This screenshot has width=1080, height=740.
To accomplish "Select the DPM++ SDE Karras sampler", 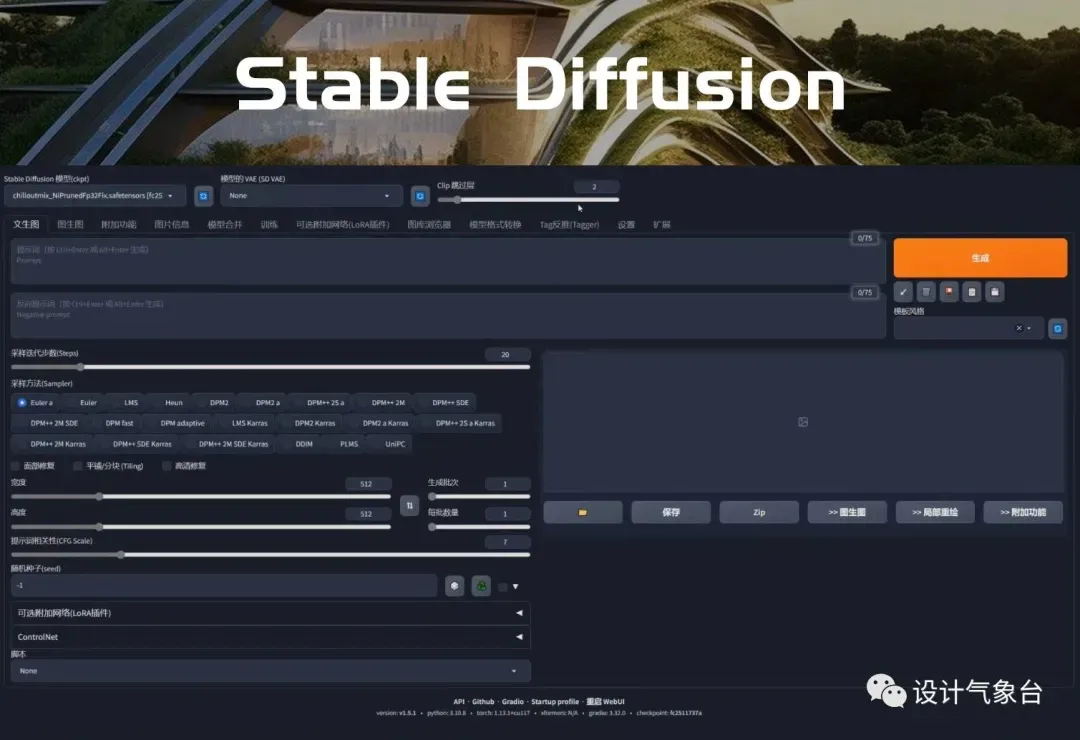I will 136,444.
